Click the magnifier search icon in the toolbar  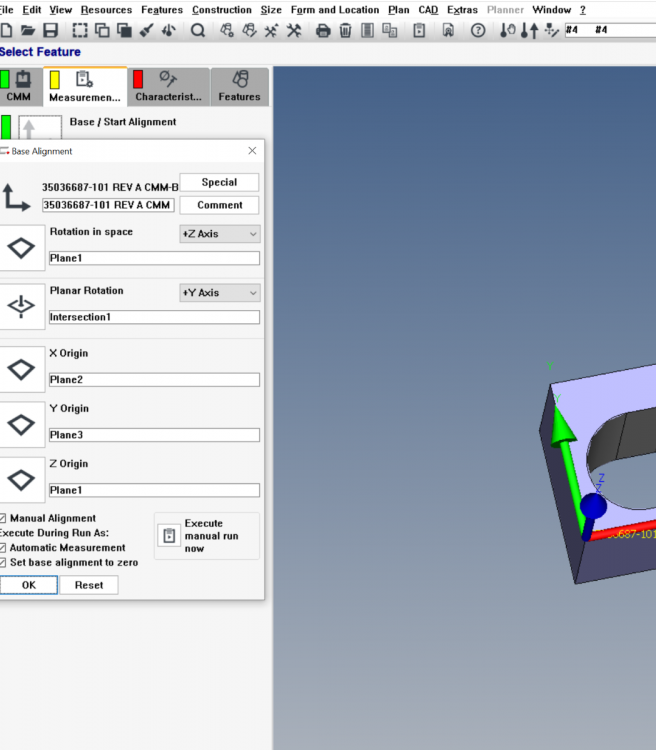198,31
